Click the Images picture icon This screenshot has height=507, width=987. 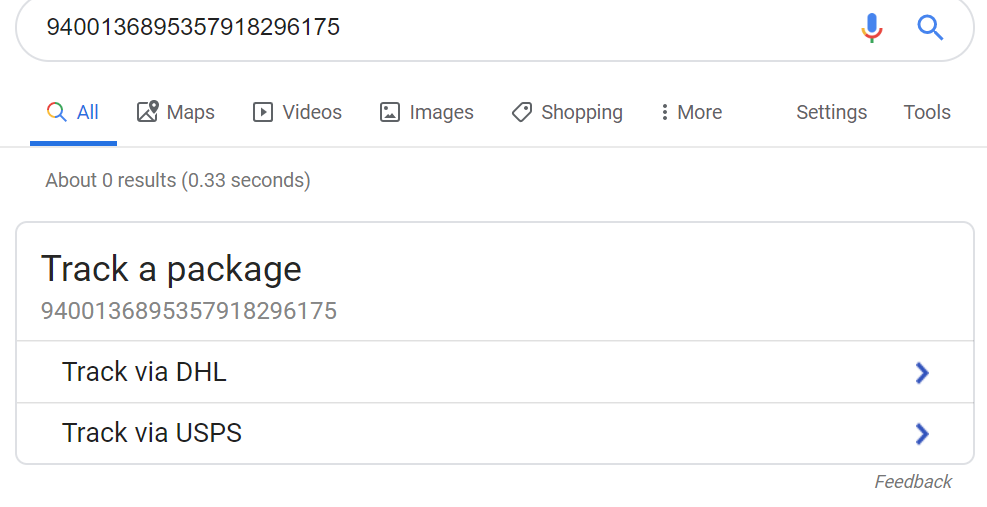[390, 112]
